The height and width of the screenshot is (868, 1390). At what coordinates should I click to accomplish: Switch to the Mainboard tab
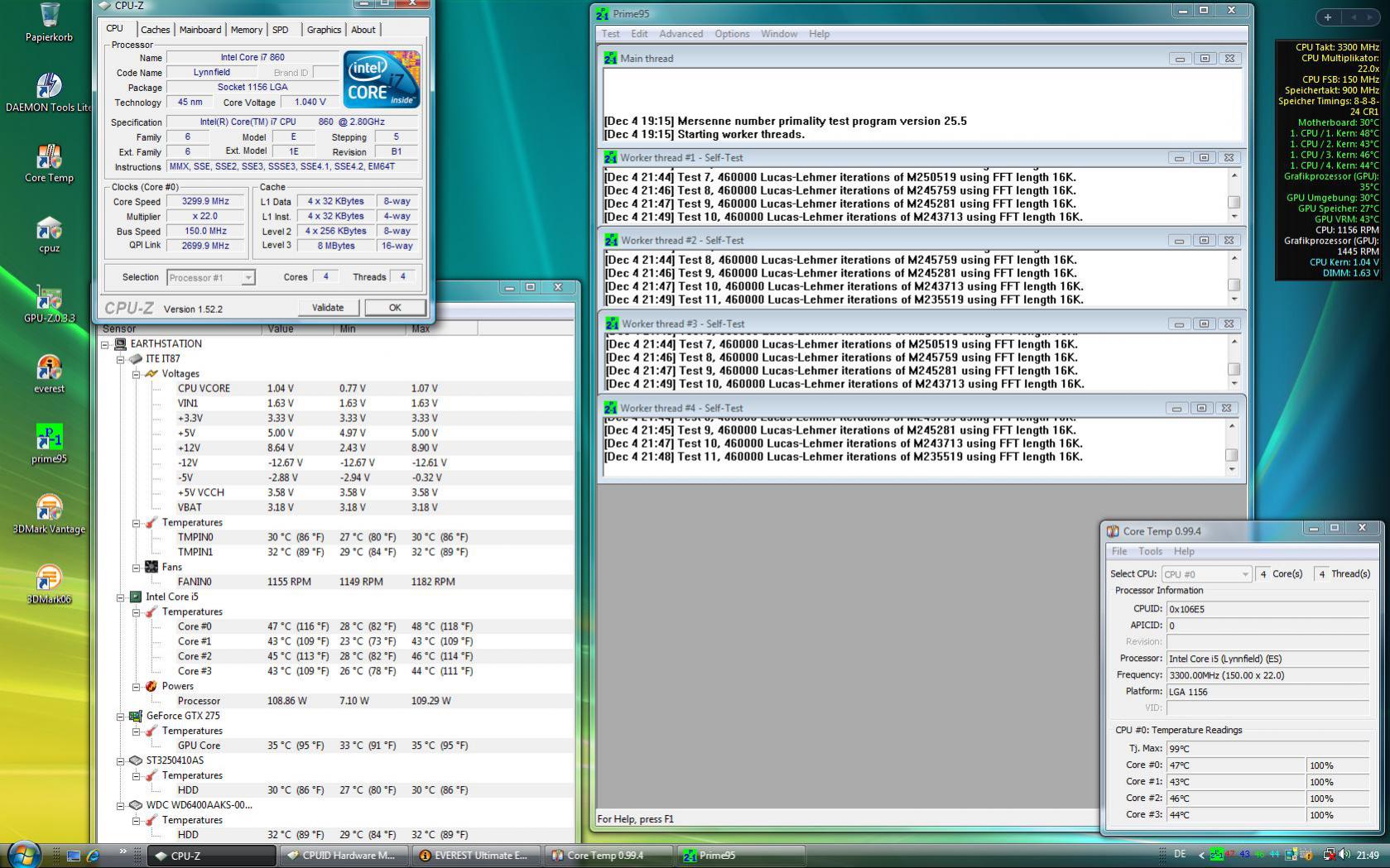(200, 30)
